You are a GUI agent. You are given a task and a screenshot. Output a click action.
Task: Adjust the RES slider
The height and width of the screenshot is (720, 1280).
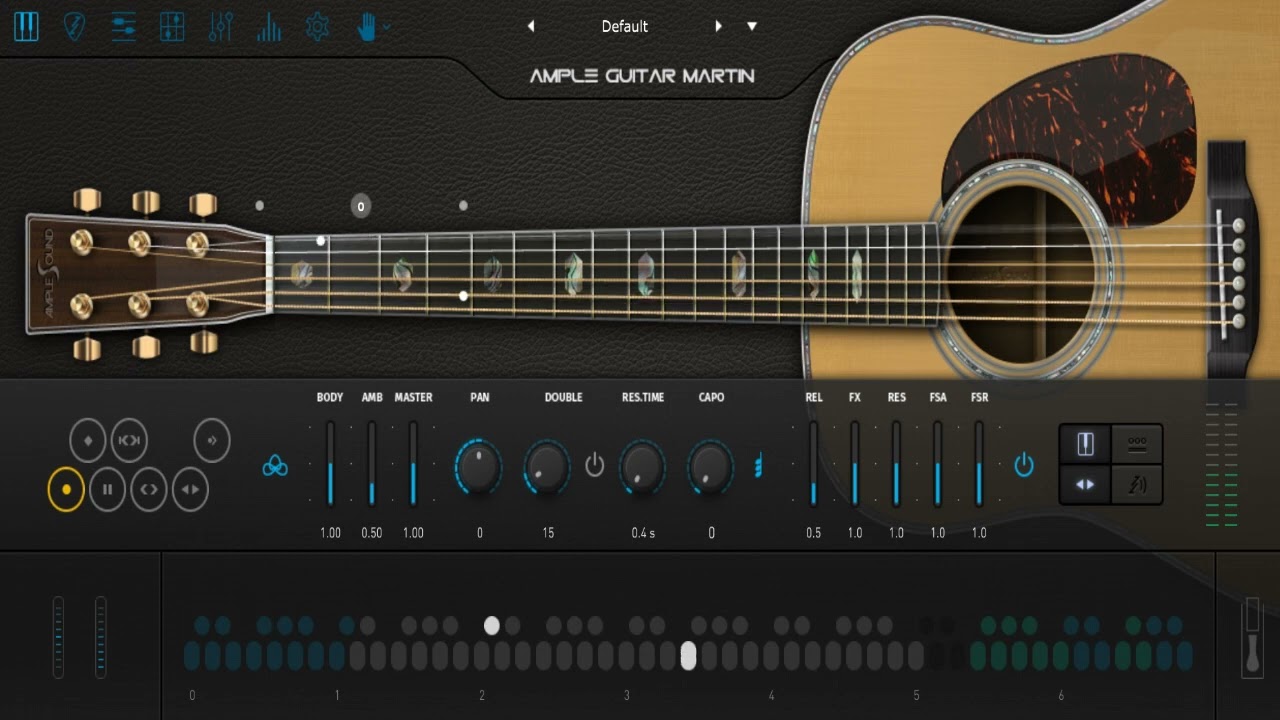(x=896, y=463)
